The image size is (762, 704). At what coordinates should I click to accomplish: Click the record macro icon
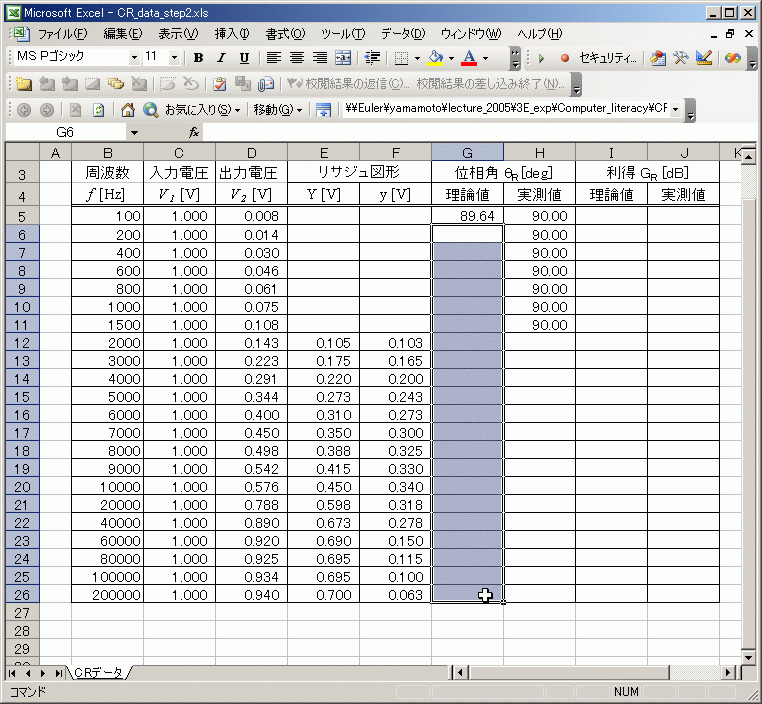[x=564, y=58]
